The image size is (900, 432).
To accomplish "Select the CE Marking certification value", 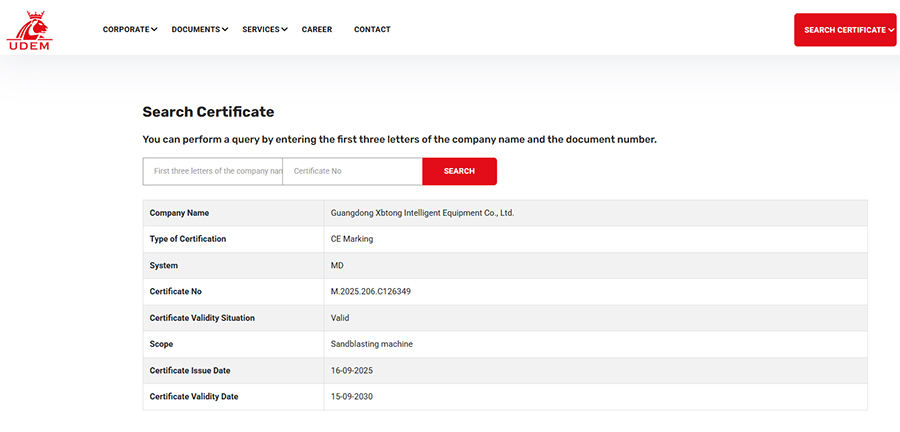I will [x=352, y=239].
